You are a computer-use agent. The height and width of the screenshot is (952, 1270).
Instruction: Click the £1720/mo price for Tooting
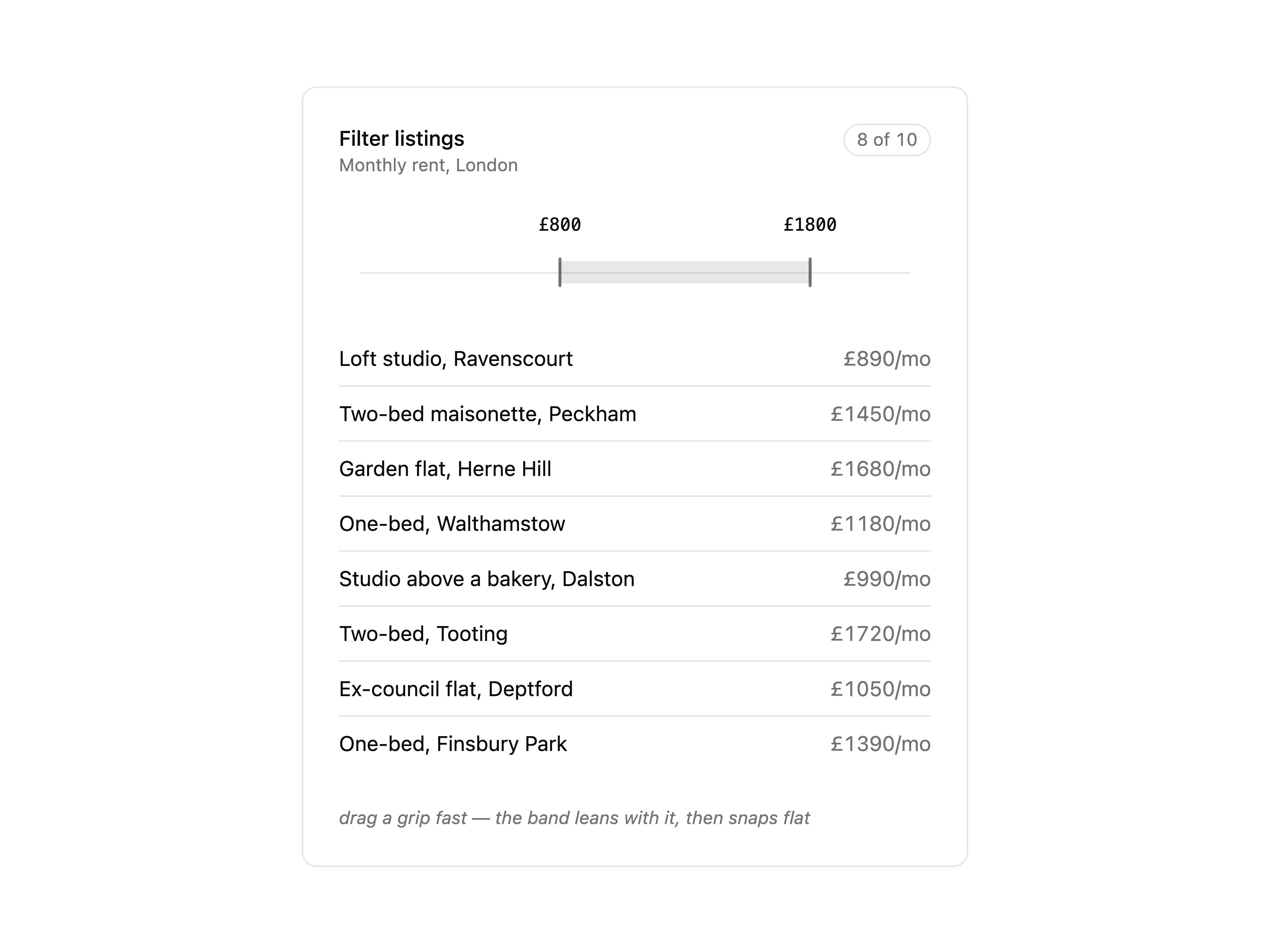pos(880,634)
